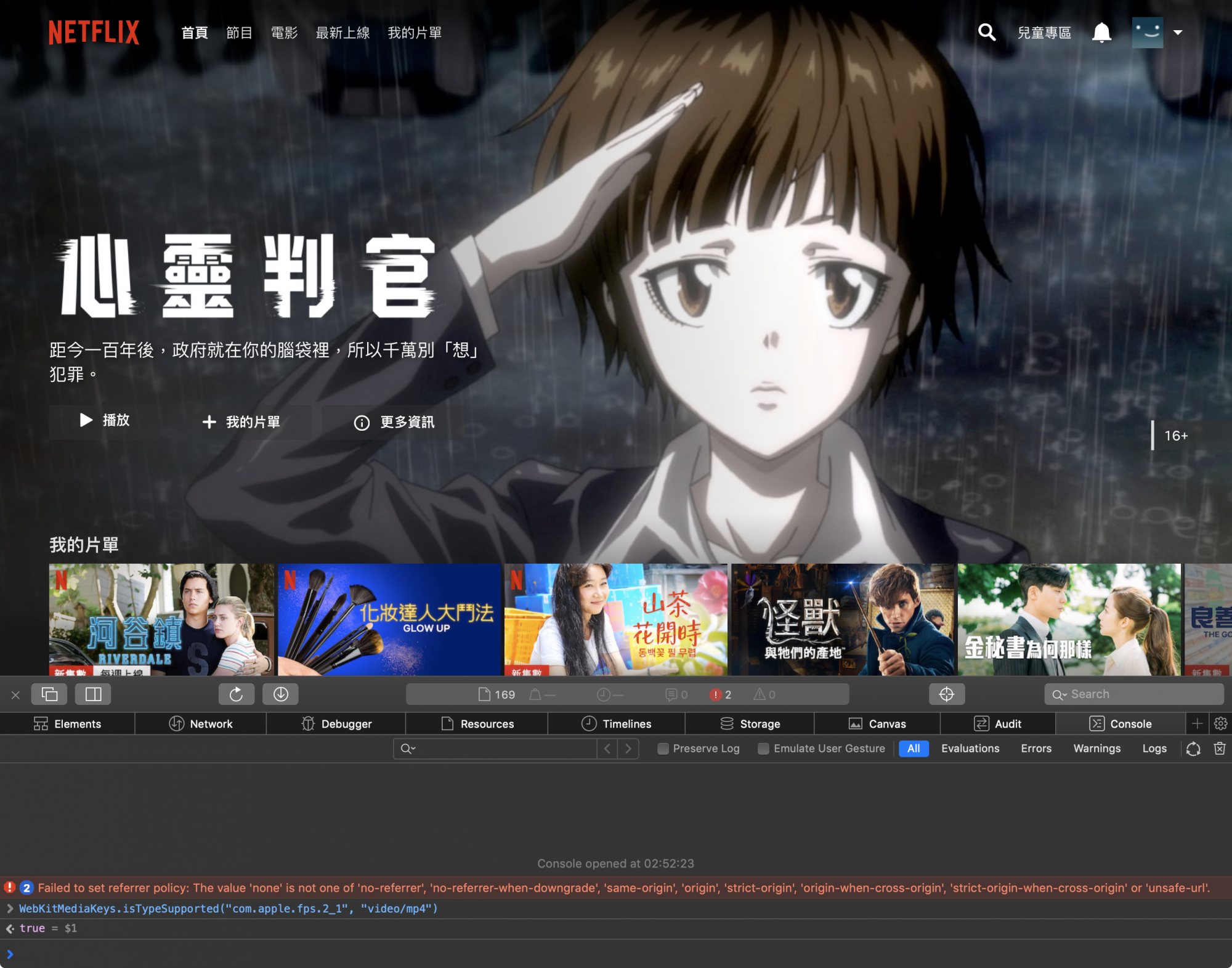
Task: Add a new inspector tab with plus
Action: tap(1197, 724)
